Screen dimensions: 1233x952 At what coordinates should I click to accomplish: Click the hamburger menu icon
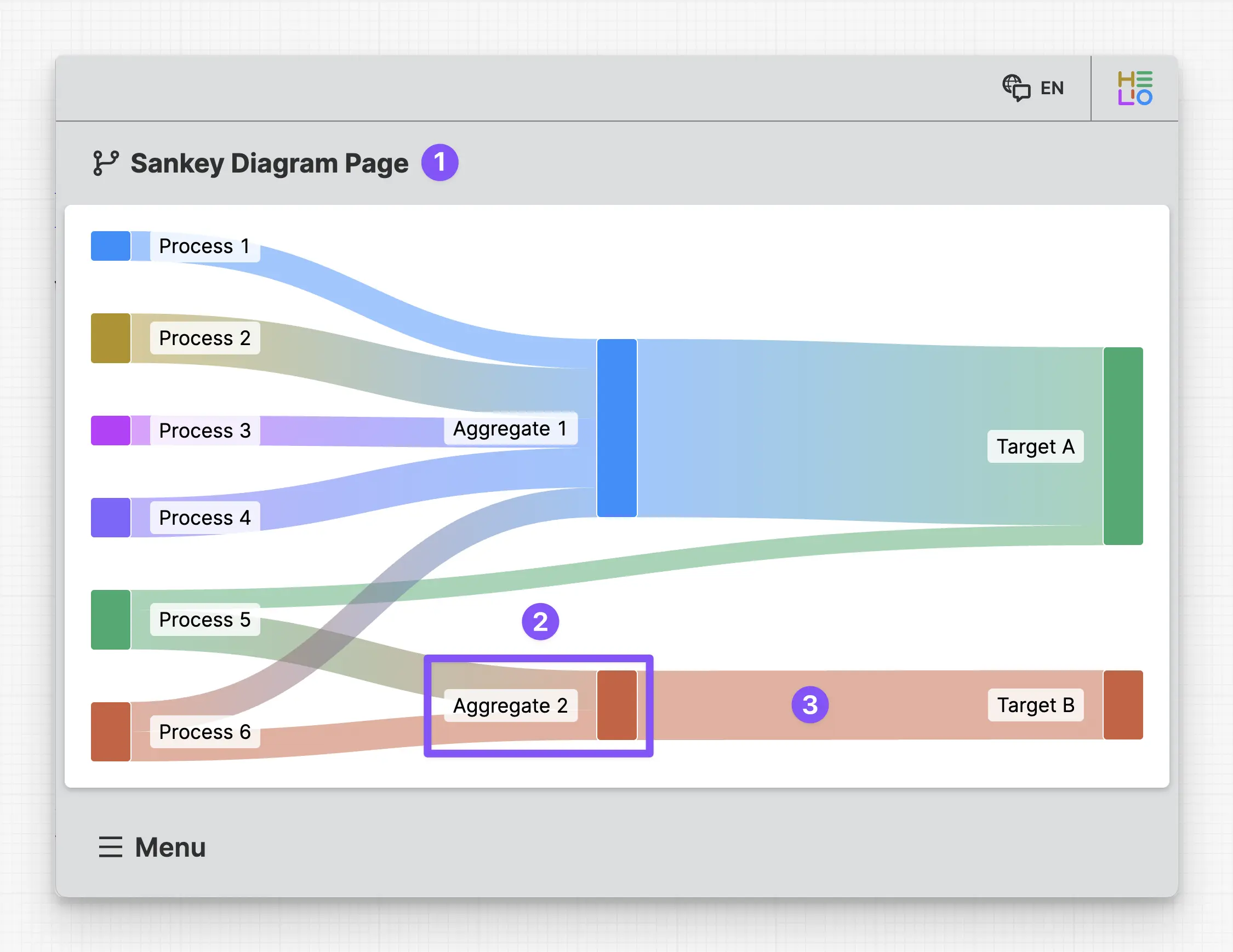coord(110,847)
